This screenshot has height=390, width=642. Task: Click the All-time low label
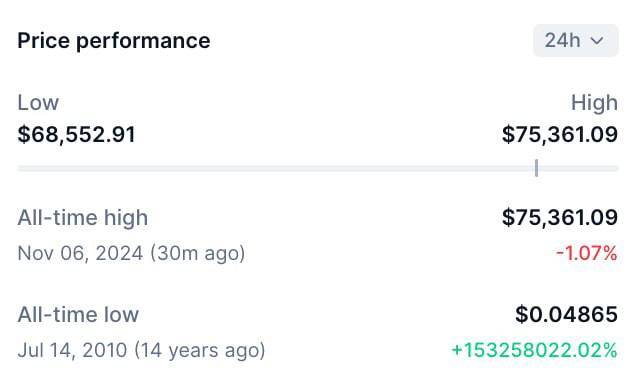(78, 315)
